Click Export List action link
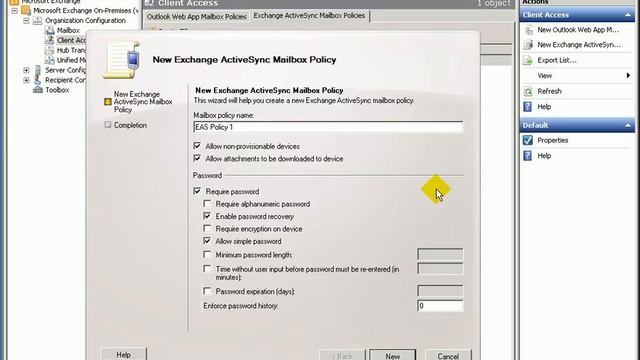This screenshot has height=360, width=640. pos(557,60)
